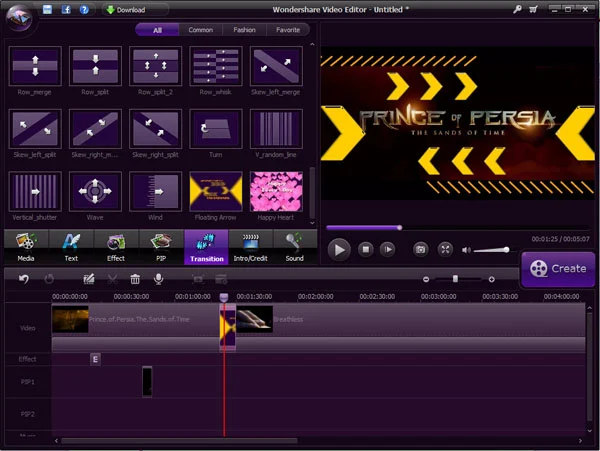Viewport: 600px width, 451px height.
Task: Take a snapshot with the camera icon
Action: pyautogui.click(x=421, y=249)
